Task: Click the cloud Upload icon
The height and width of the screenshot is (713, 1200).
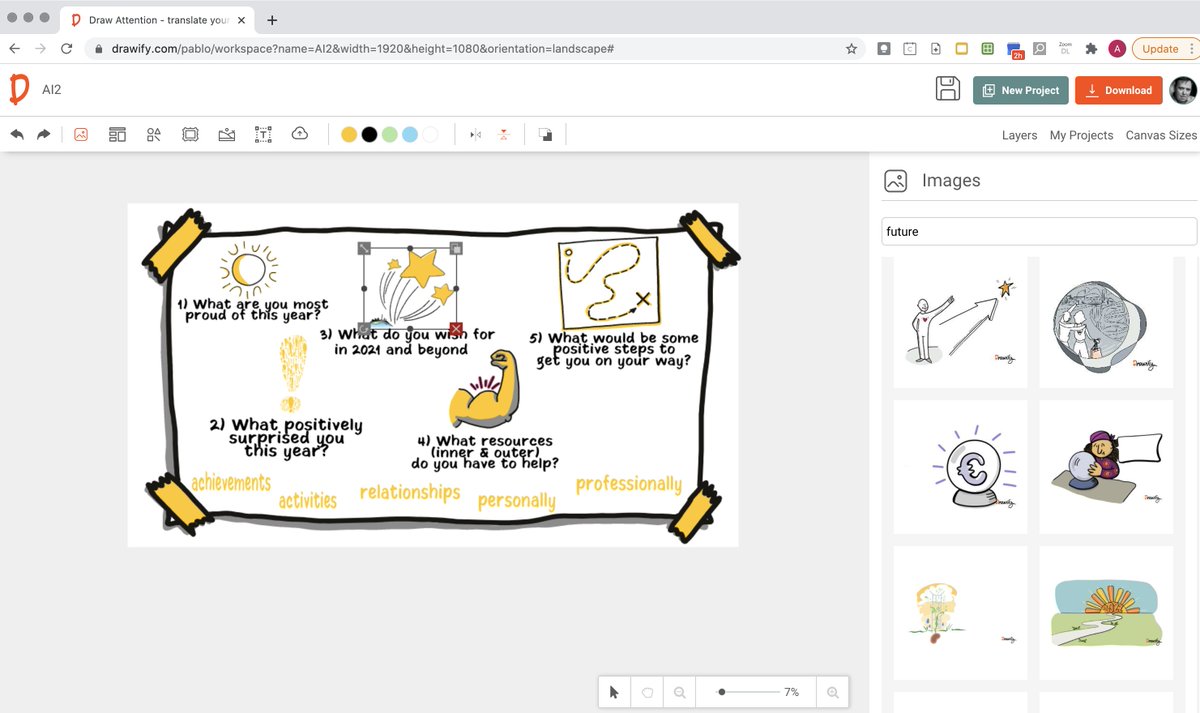Action: 299,134
